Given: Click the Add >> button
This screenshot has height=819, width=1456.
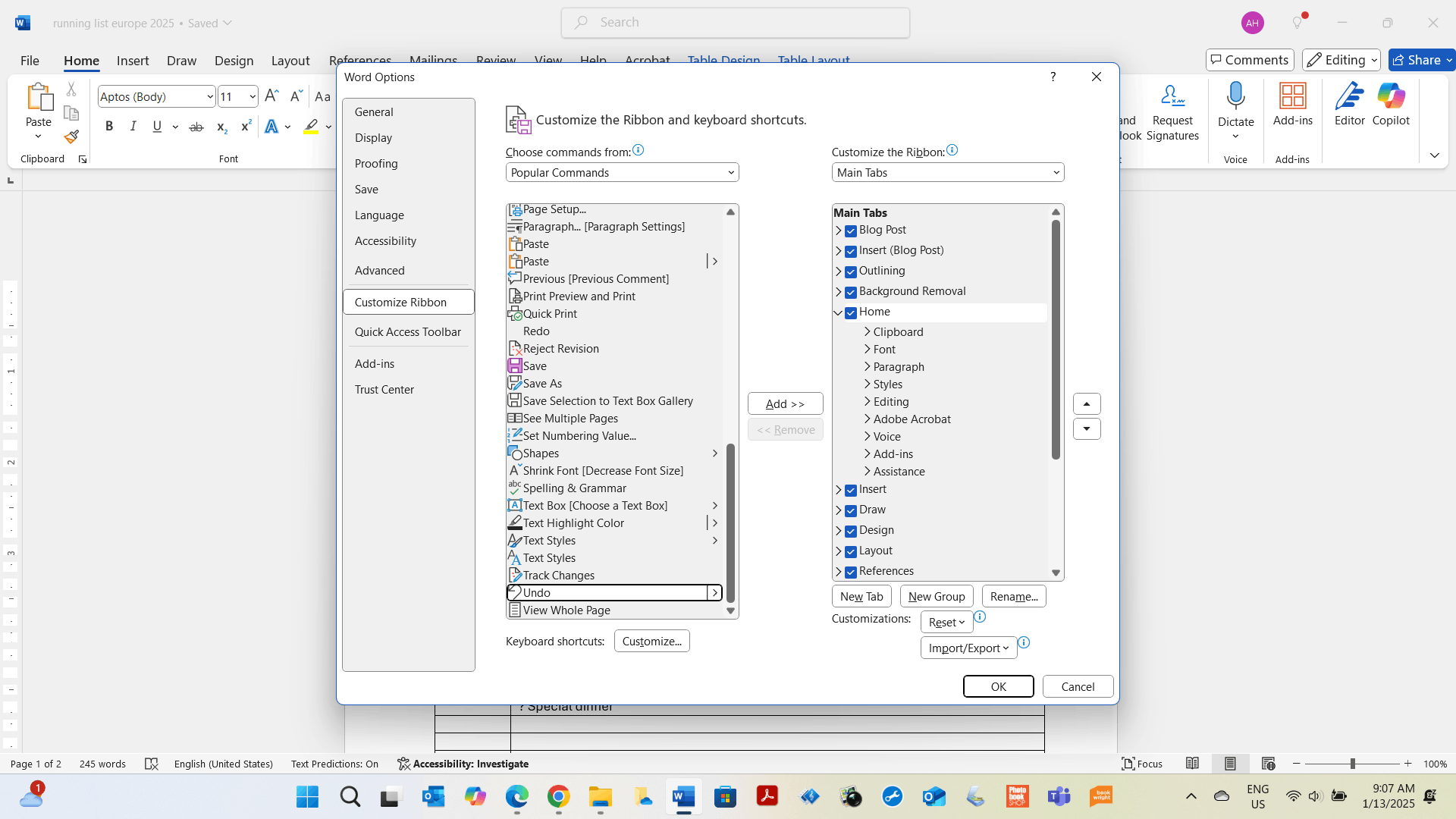Looking at the screenshot, I should 785,404.
